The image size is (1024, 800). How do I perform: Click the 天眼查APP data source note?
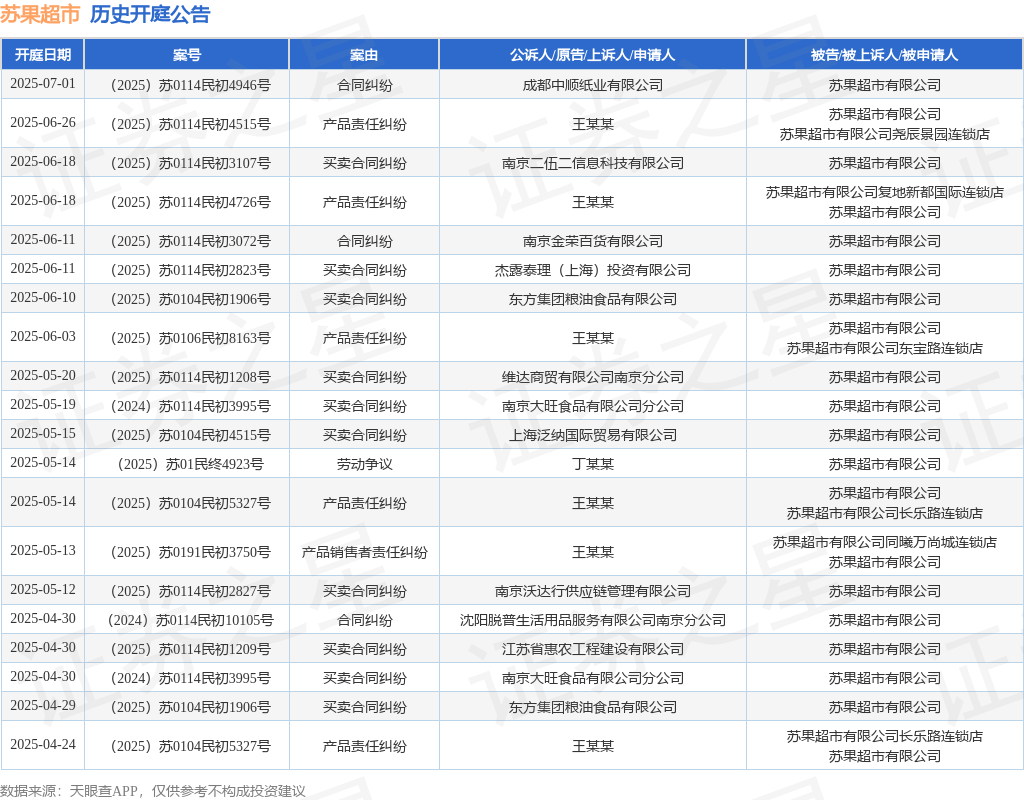[x=152, y=791]
